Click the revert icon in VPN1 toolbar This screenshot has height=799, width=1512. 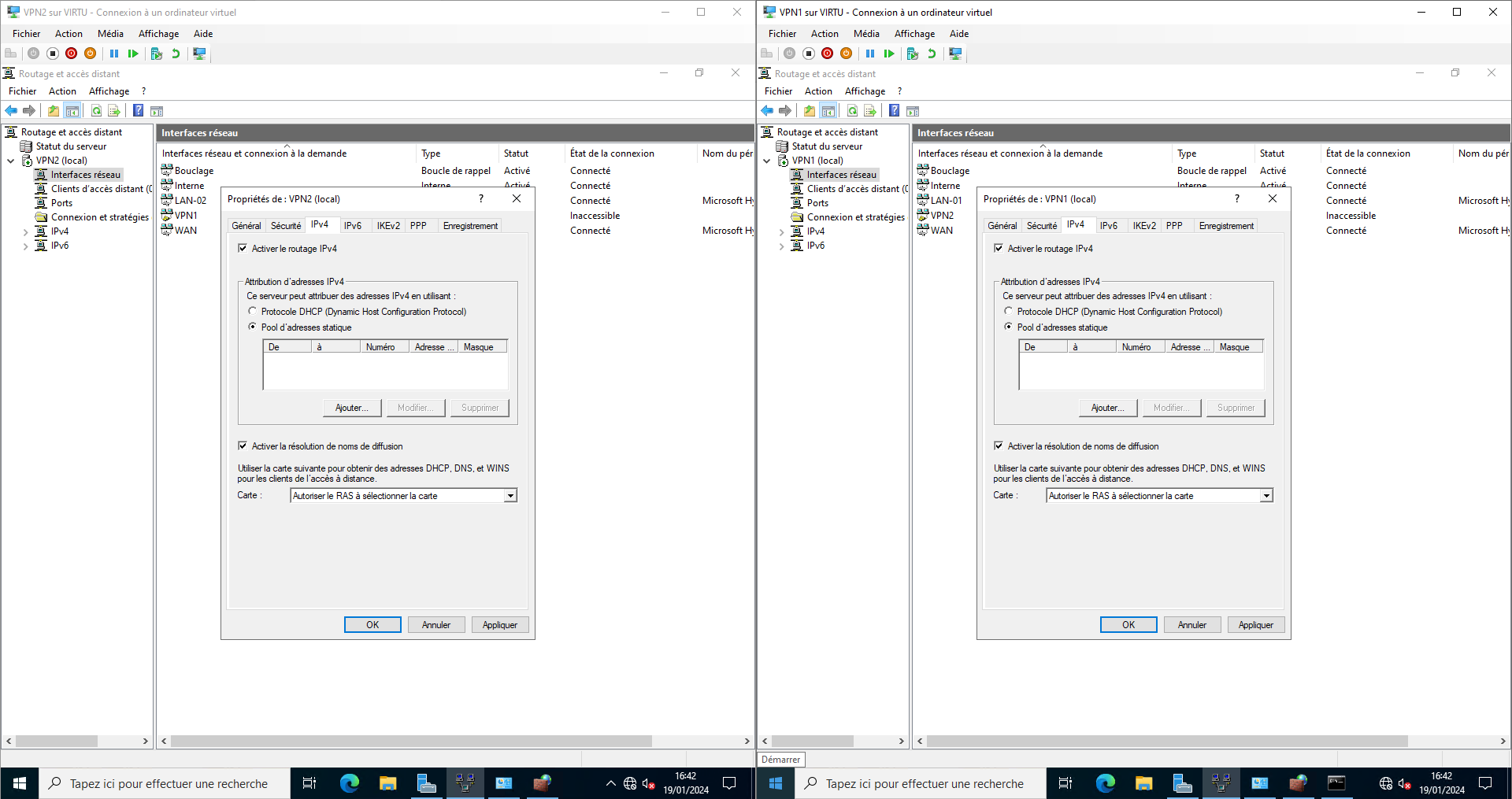click(932, 54)
